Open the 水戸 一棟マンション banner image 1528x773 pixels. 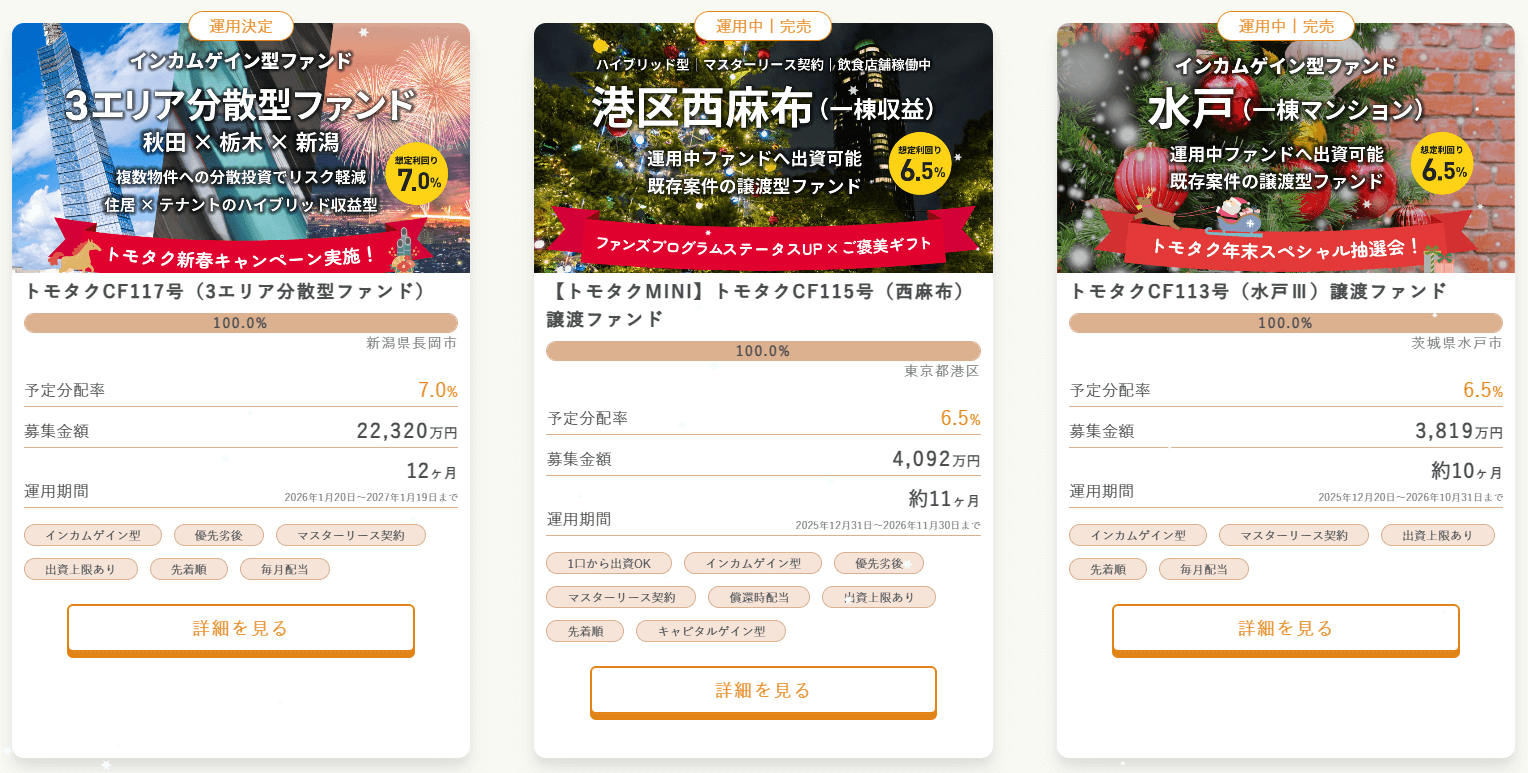[x=1286, y=148]
